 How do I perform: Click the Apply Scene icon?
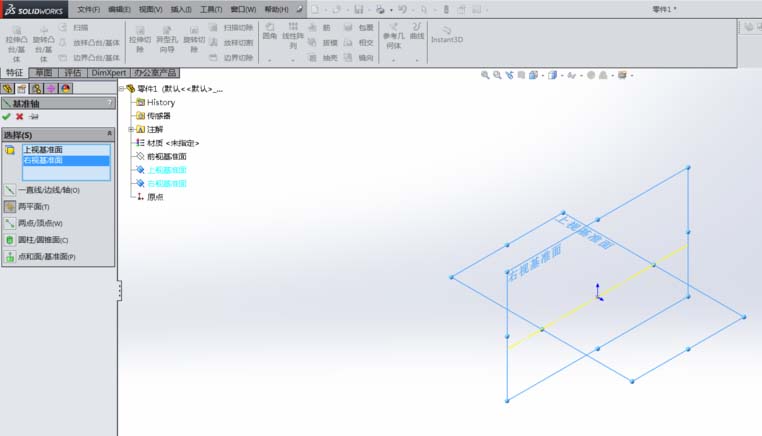pos(603,75)
